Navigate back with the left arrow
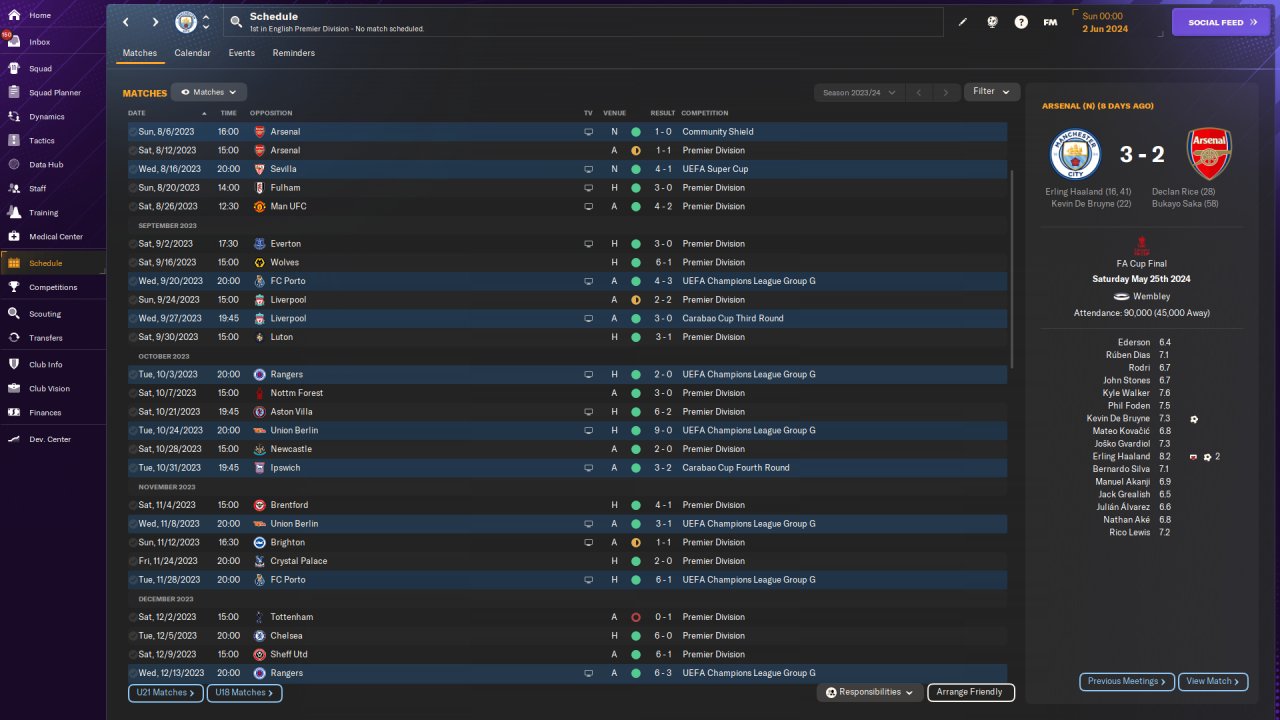 (126, 22)
